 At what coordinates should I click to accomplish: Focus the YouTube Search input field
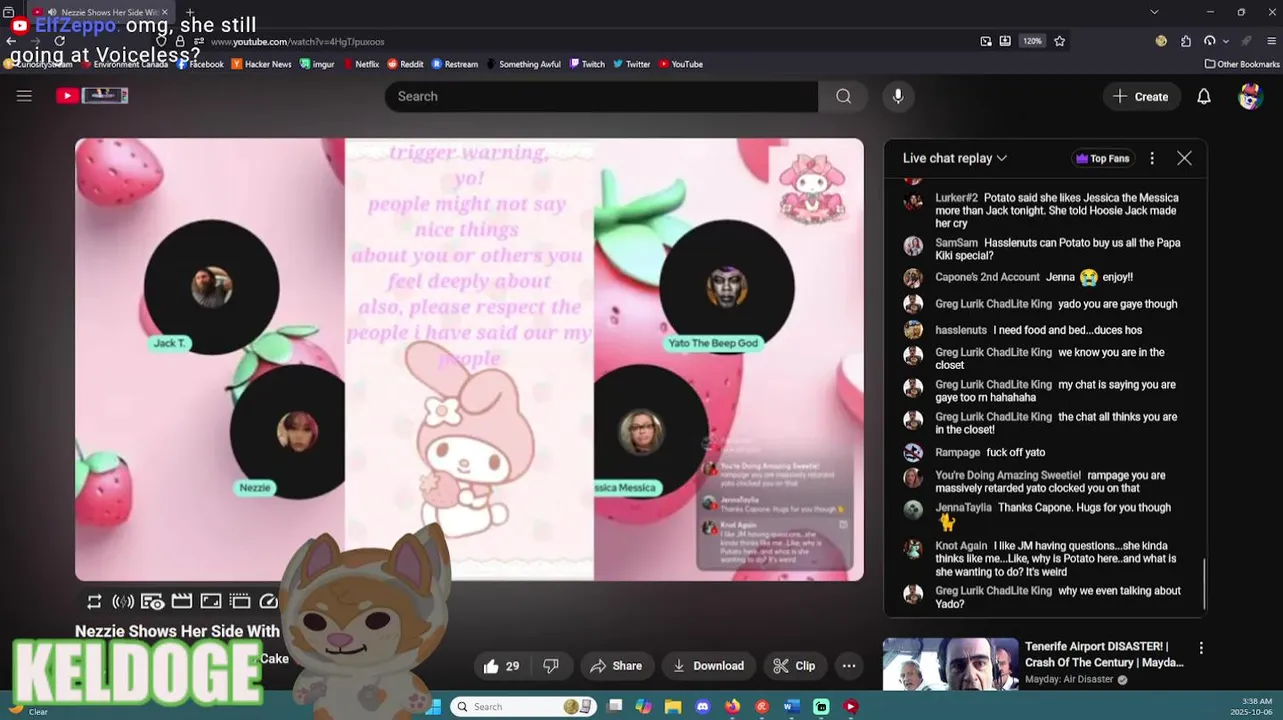(x=601, y=96)
